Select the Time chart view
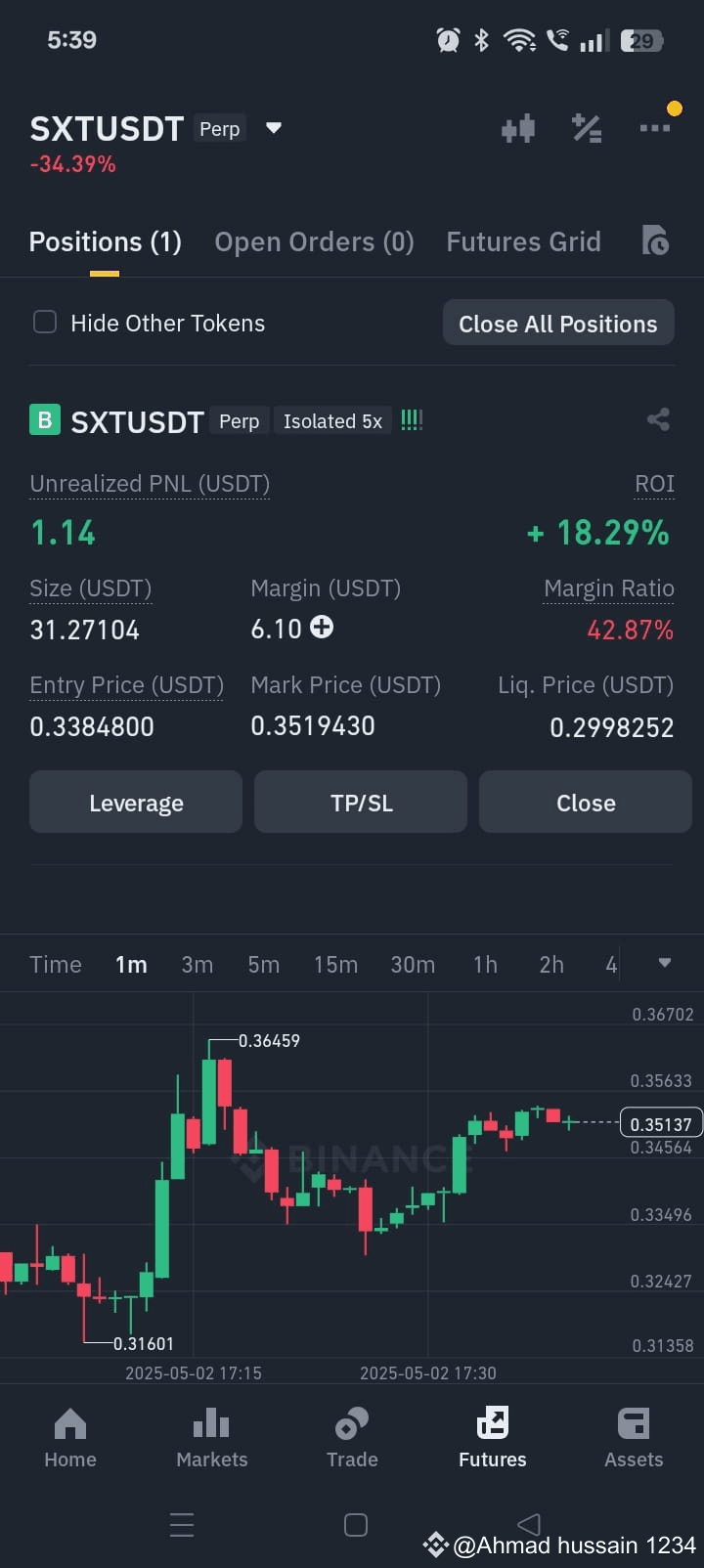Image resolution: width=704 pixels, height=1568 pixels. pyautogui.click(x=56, y=965)
